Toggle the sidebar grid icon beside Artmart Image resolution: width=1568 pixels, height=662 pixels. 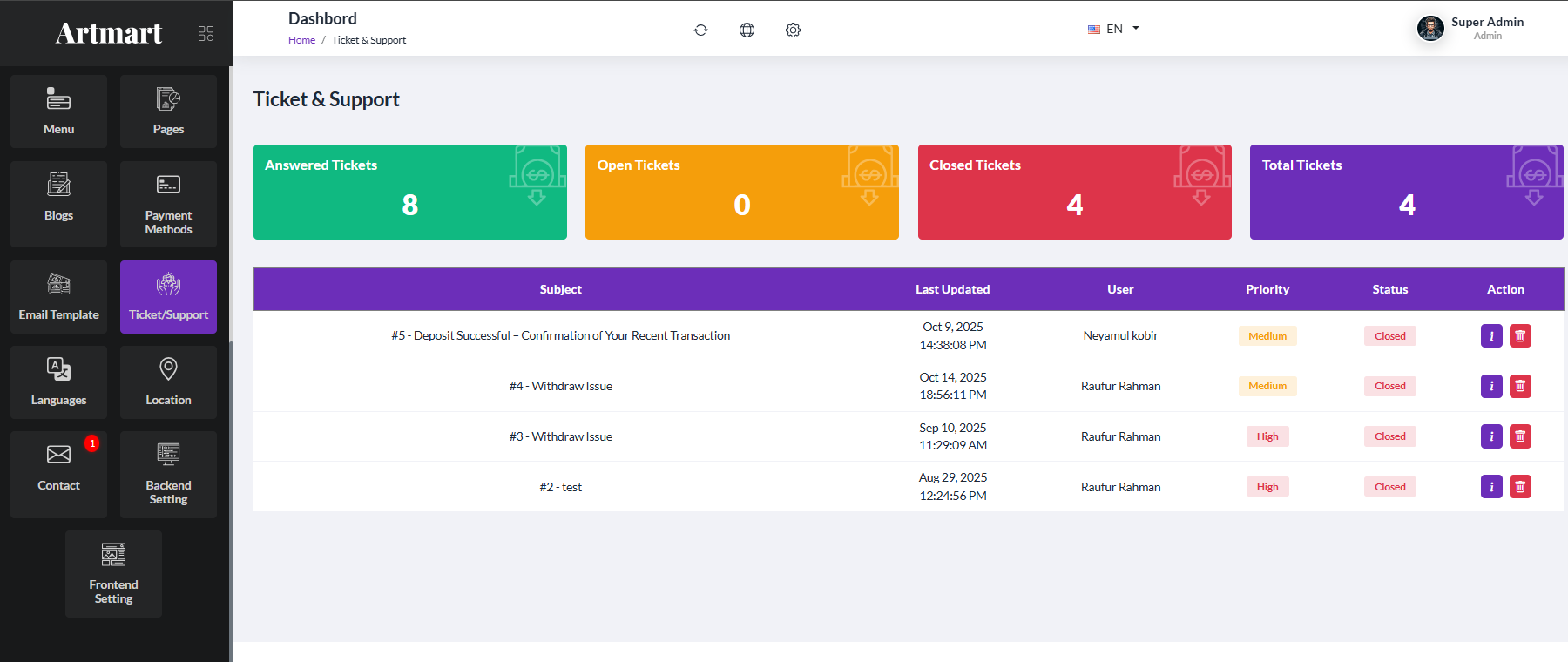206,33
